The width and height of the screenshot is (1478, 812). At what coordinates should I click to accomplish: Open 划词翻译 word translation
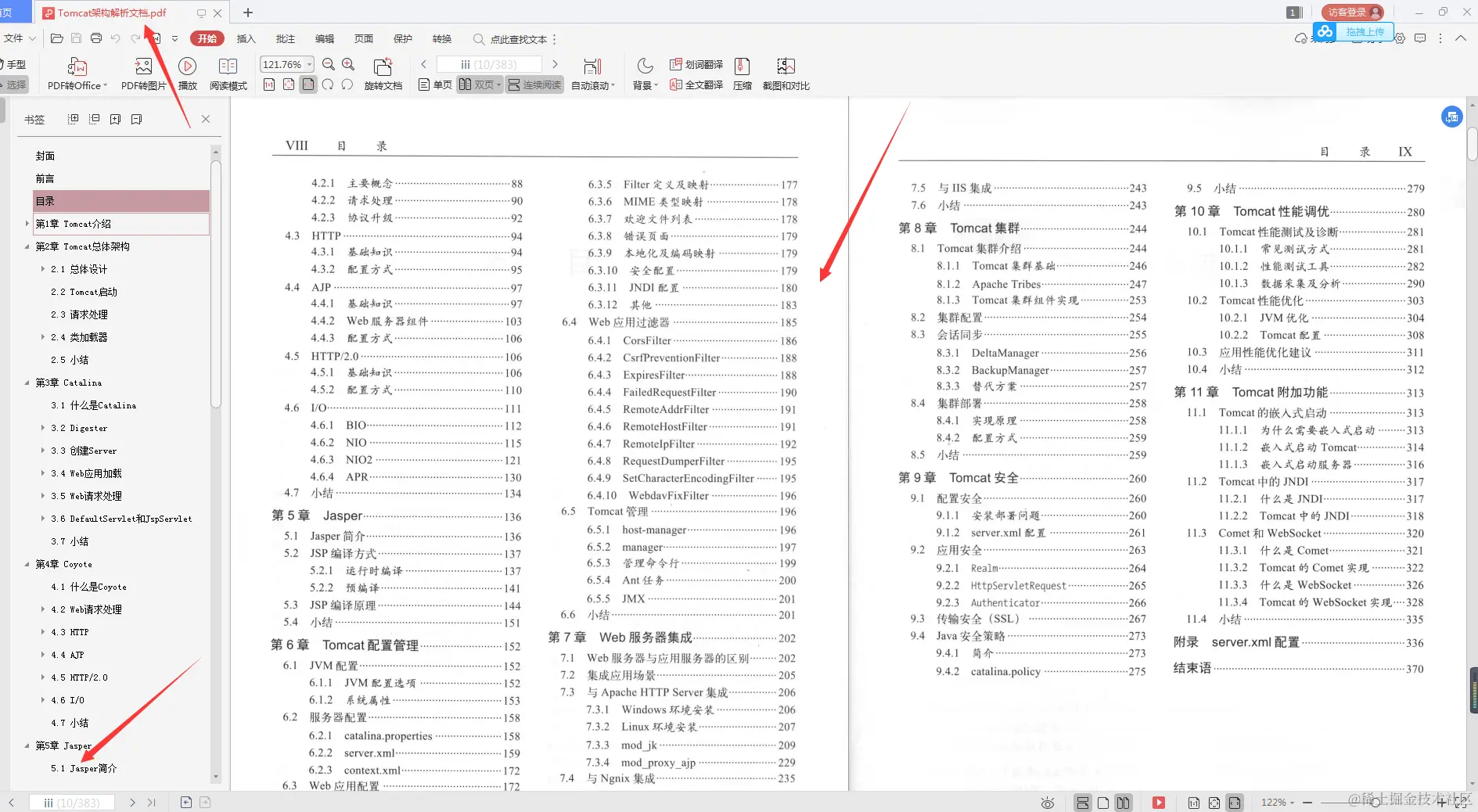point(696,64)
